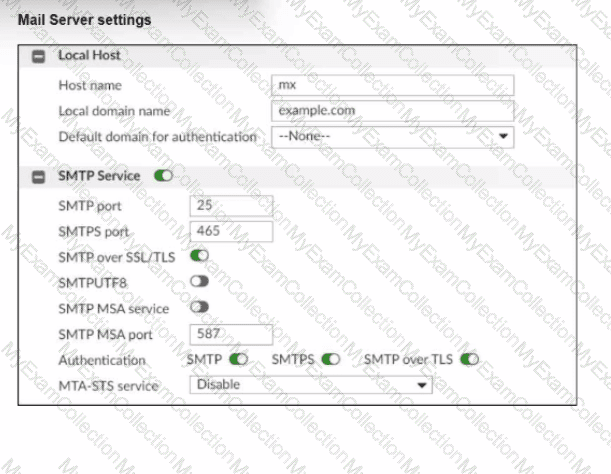Screen dimensions: 611x474
Task: Open the MTA-STS service dropdown
Action: click(311, 384)
